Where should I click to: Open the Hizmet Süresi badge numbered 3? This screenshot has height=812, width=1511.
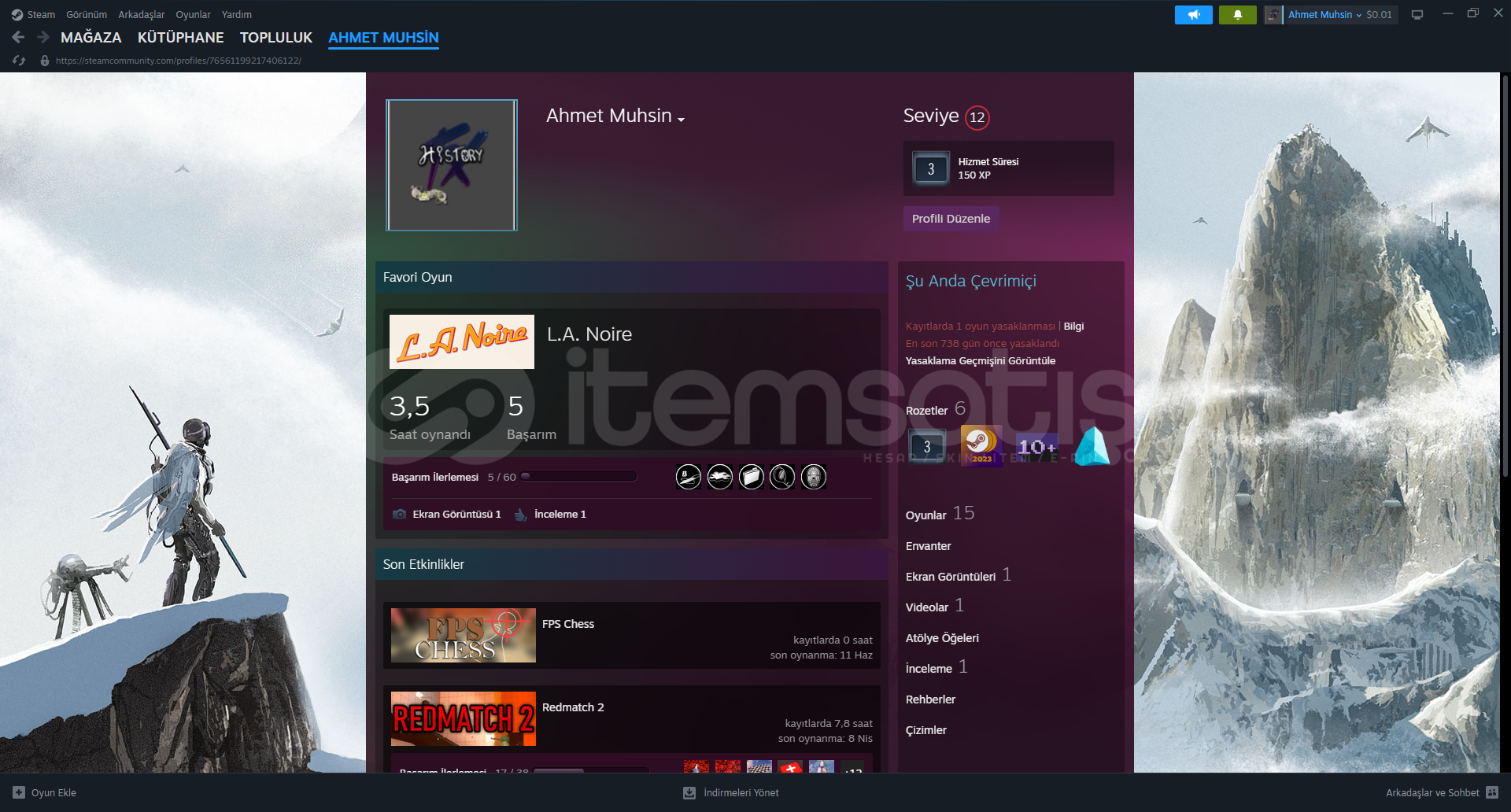point(931,168)
